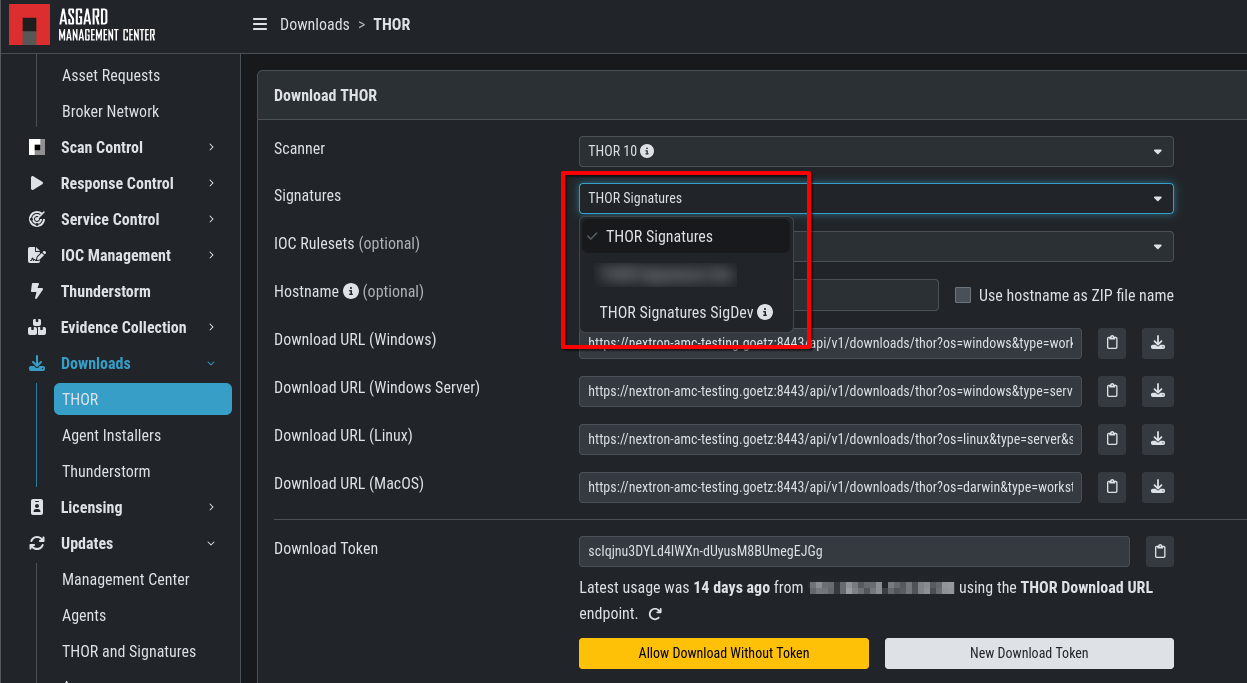Click the Hostname info icon
This screenshot has height=683, width=1247.
(x=351, y=292)
